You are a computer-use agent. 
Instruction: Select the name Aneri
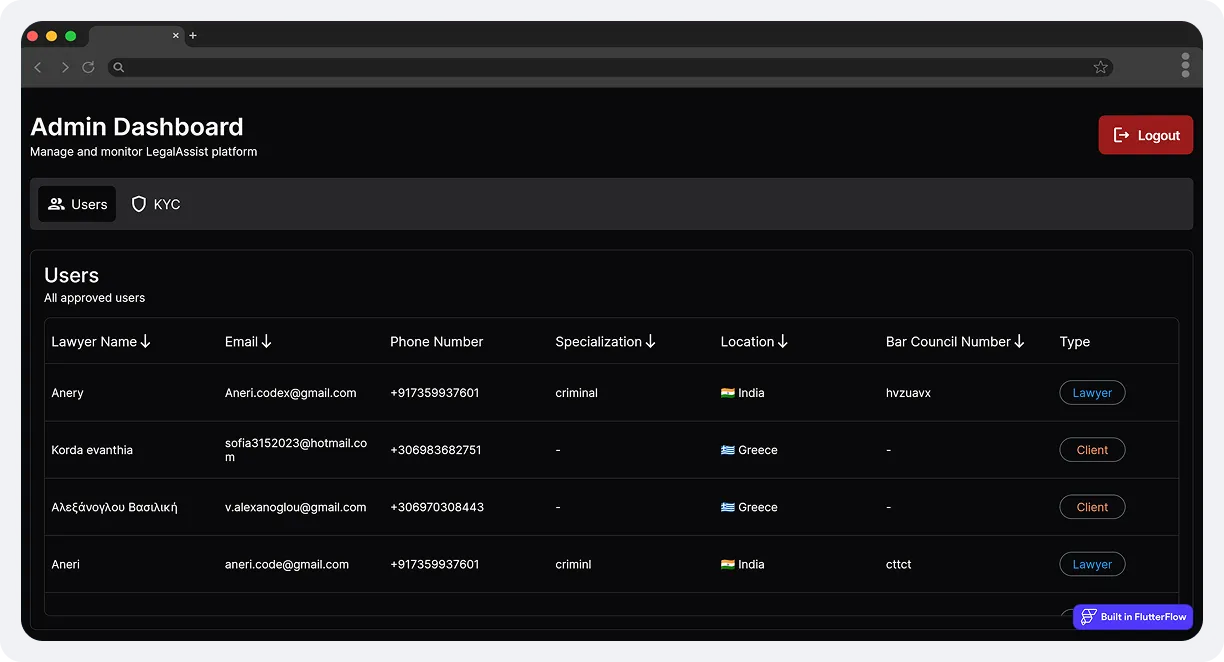(65, 564)
